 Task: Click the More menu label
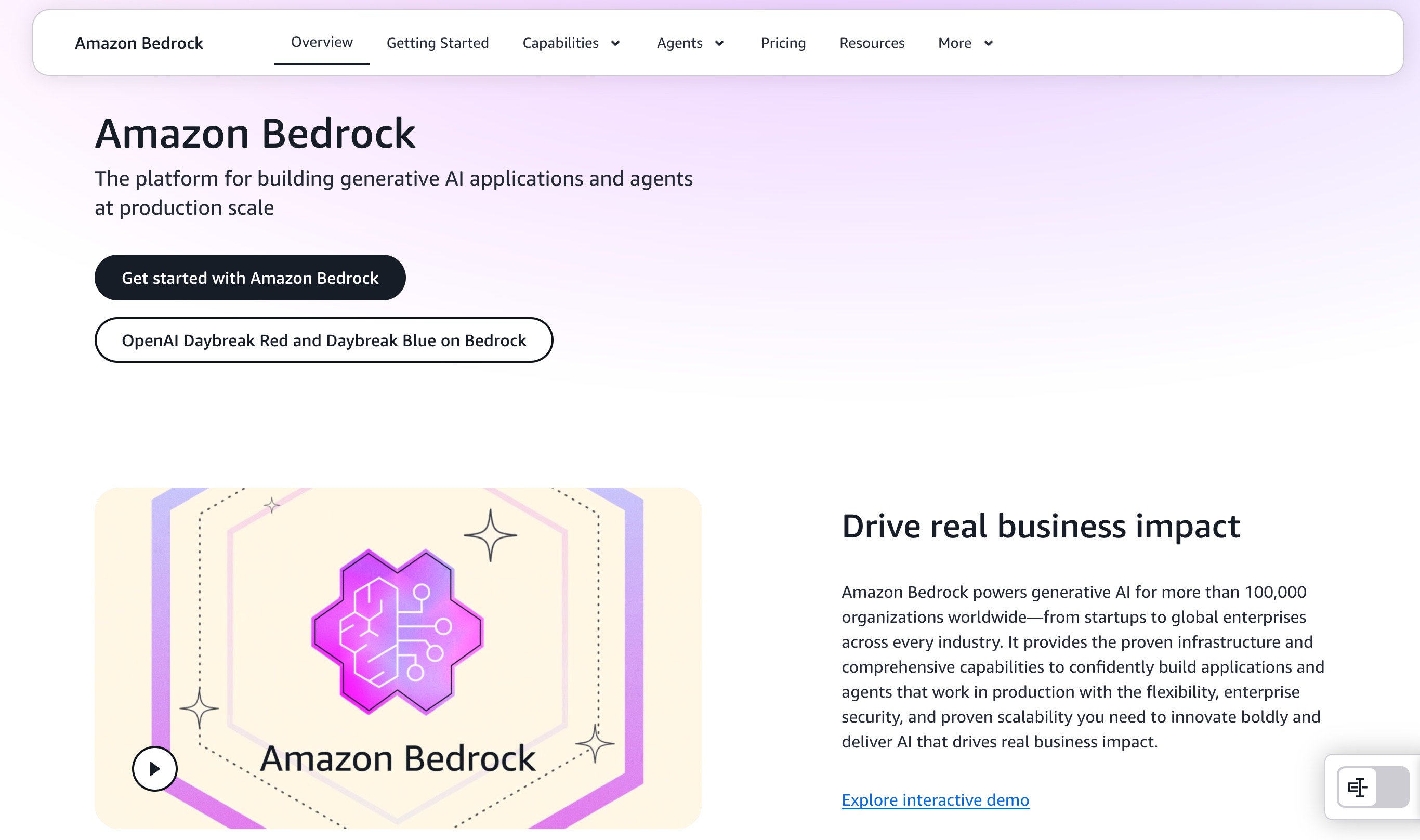[x=954, y=43]
